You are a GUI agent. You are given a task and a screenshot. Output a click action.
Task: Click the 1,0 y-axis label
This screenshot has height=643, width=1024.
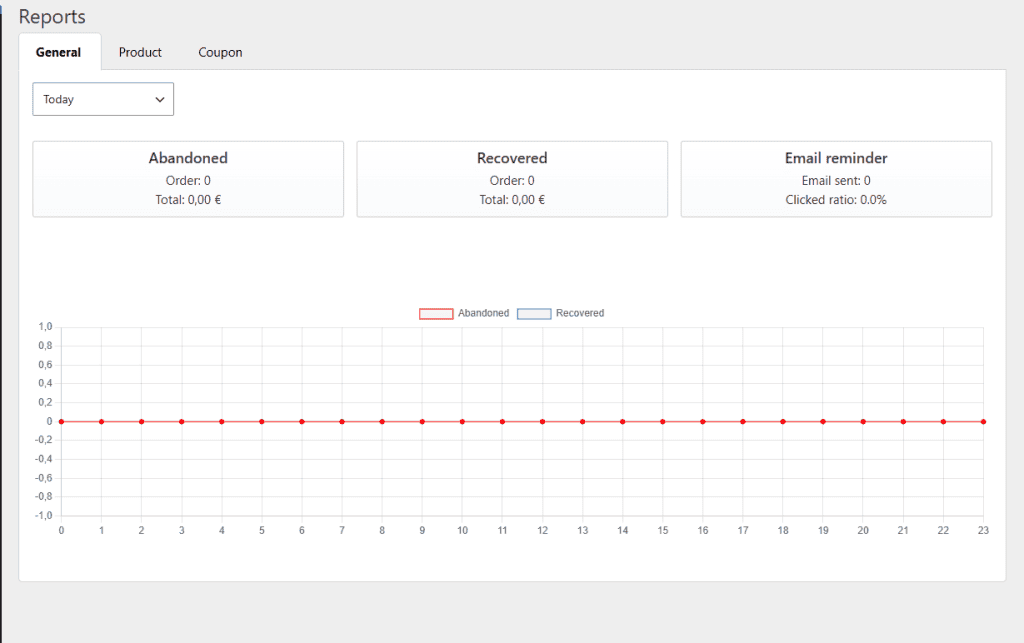click(45, 327)
